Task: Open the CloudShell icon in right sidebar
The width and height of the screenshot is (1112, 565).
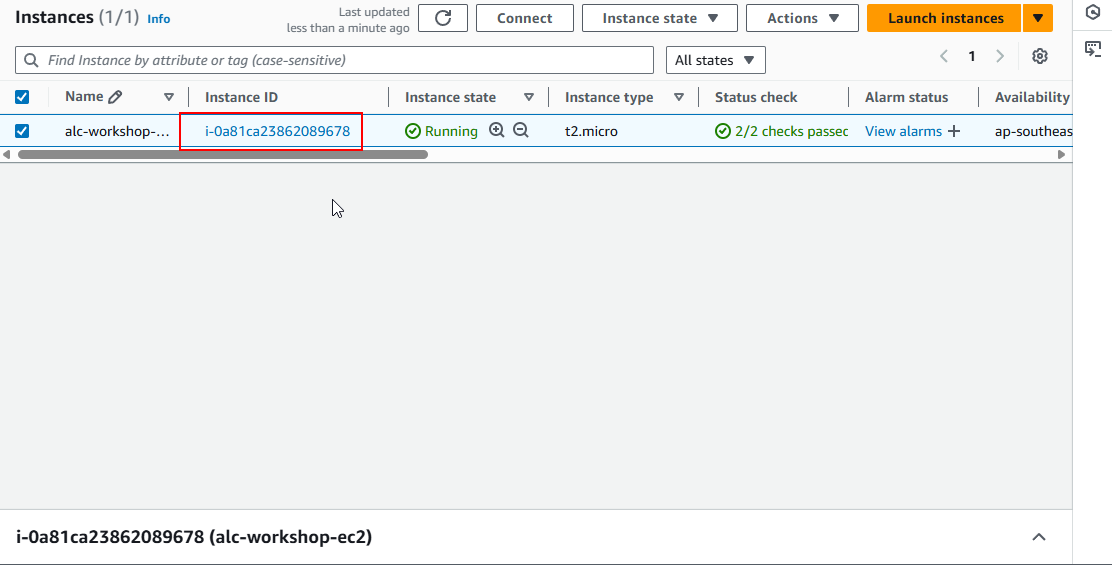Action: pyautogui.click(x=1093, y=48)
